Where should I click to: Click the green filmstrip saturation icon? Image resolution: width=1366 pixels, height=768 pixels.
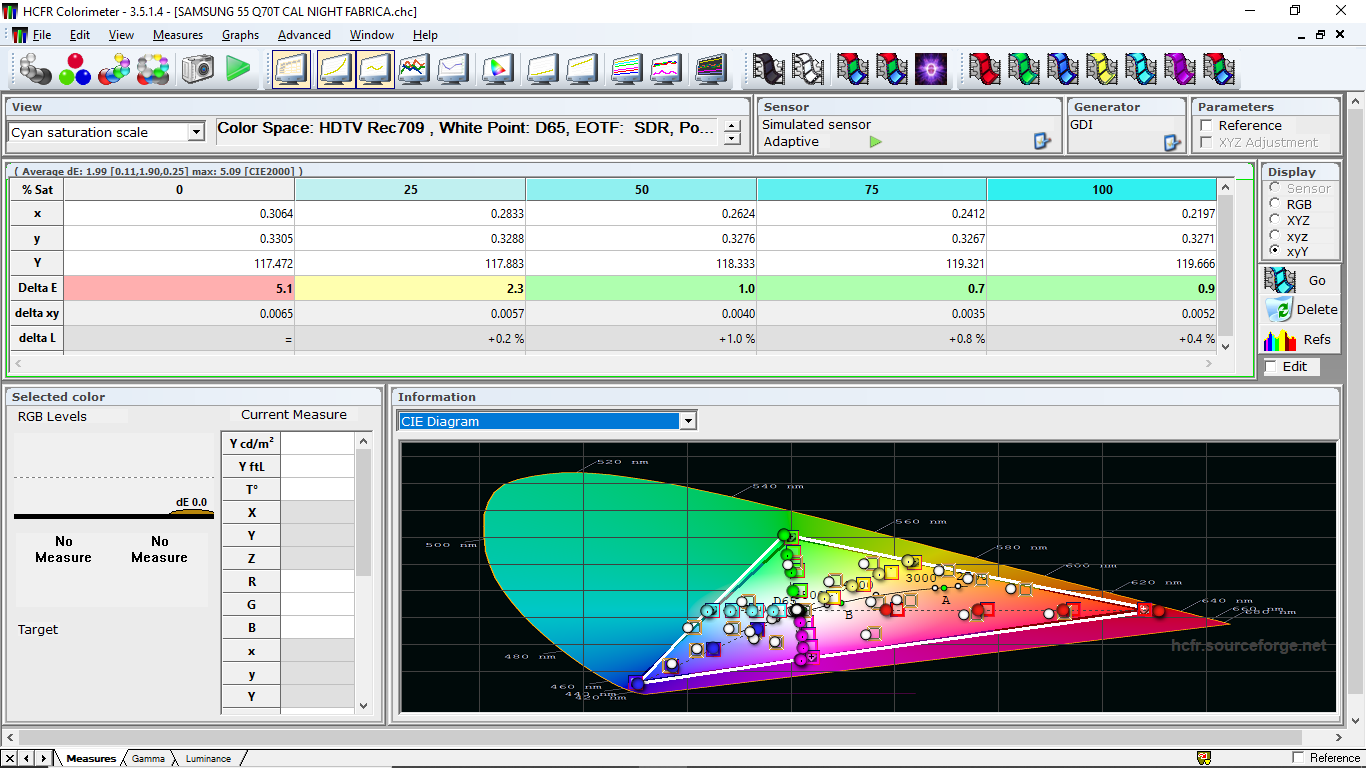click(1024, 69)
